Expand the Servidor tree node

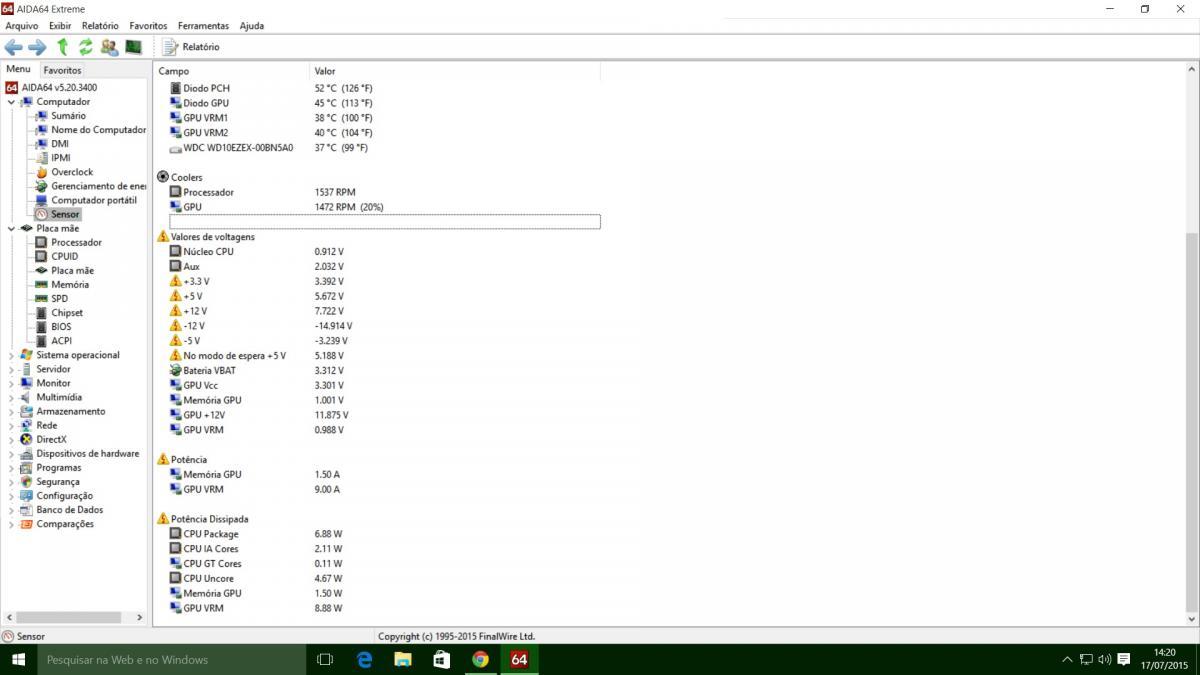click(11, 369)
